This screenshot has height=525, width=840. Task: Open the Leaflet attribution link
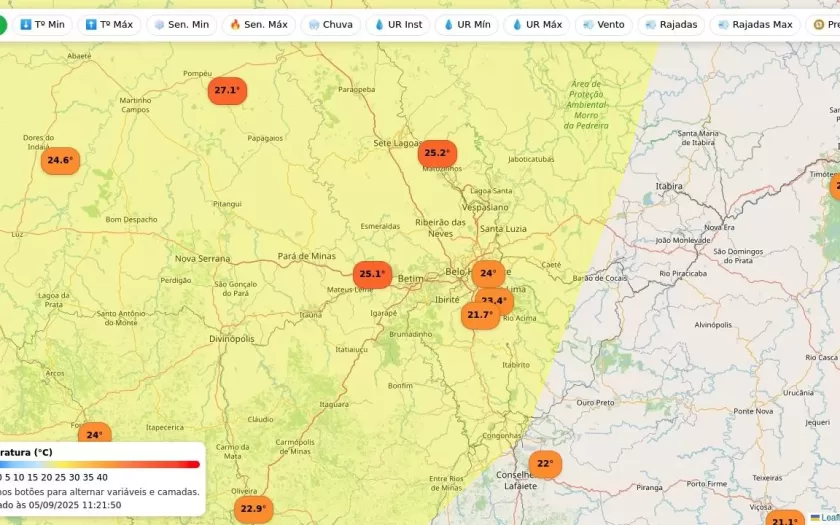coord(826,517)
